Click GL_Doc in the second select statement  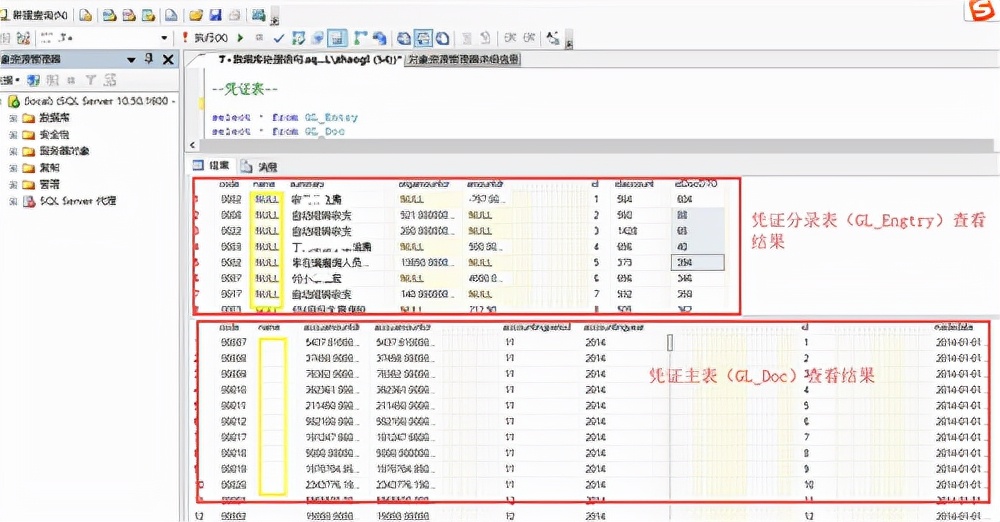[x=325, y=131]
